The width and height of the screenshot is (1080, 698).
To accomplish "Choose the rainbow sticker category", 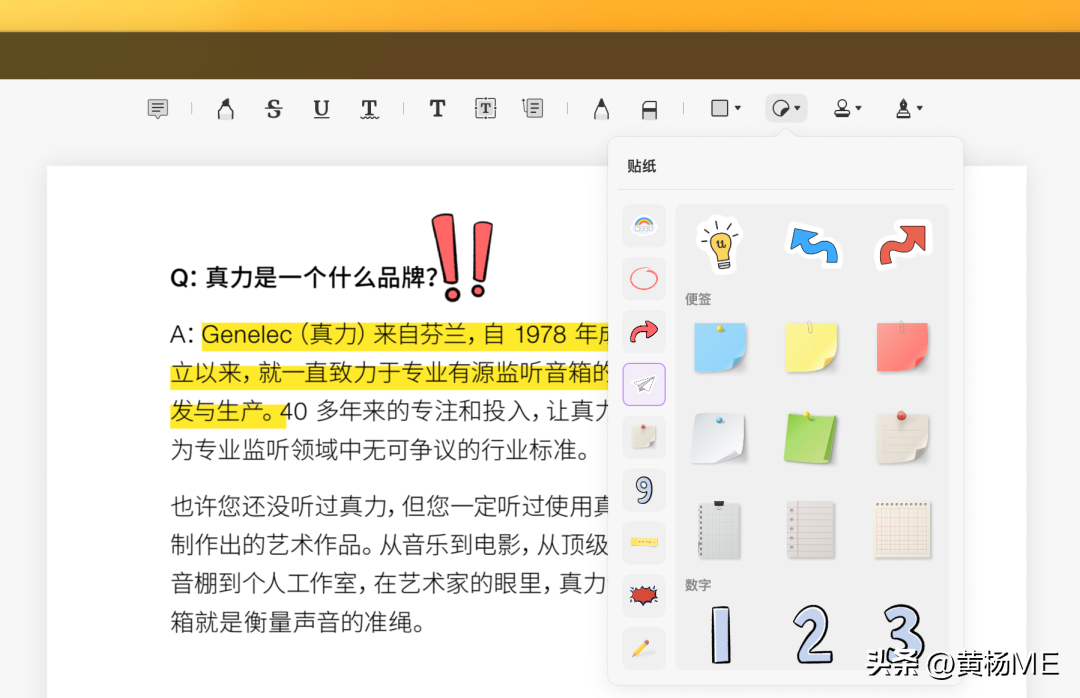I will click(644, 225).
